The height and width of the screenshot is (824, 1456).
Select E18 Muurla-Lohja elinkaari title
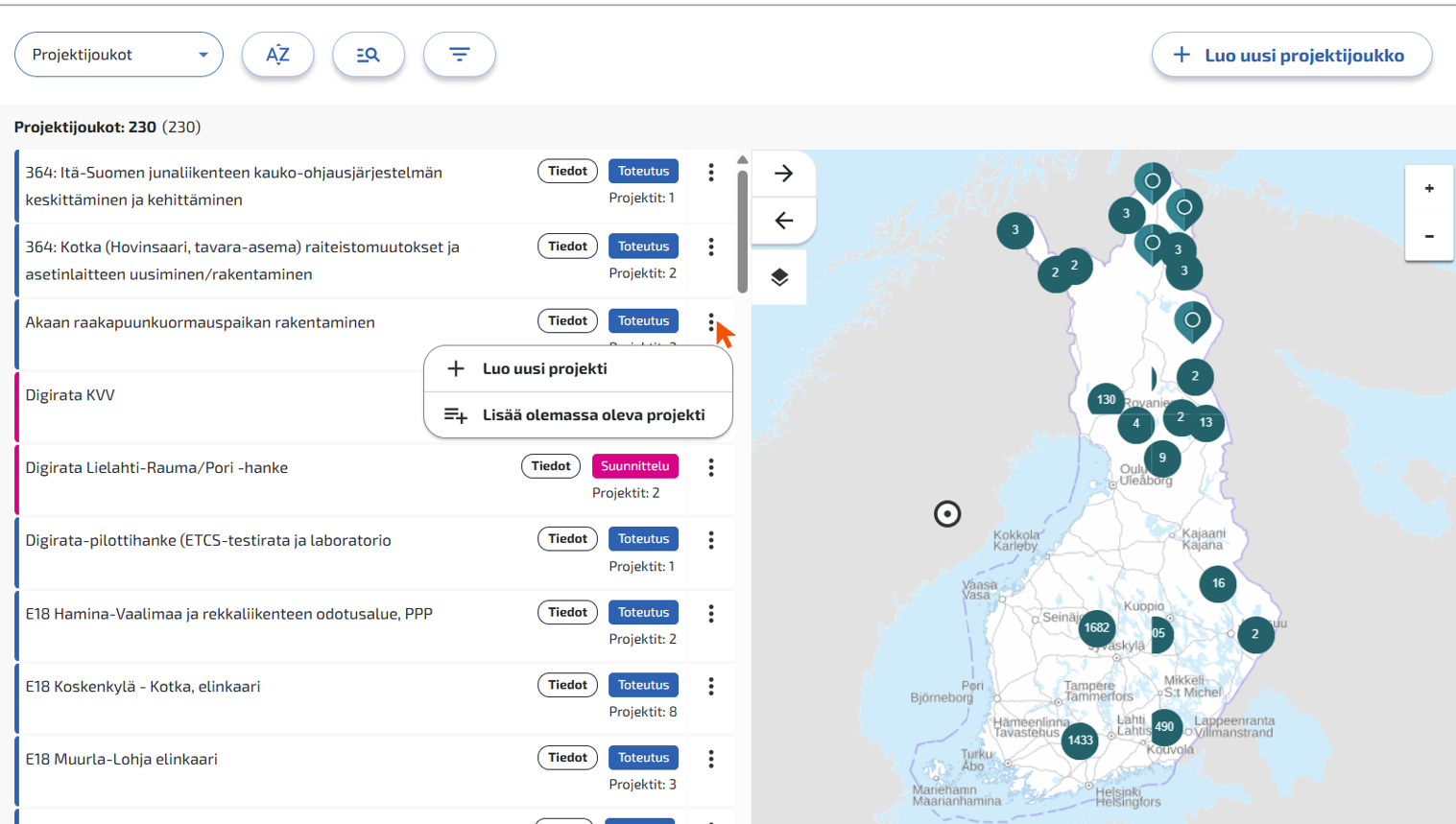click(121, 760)
